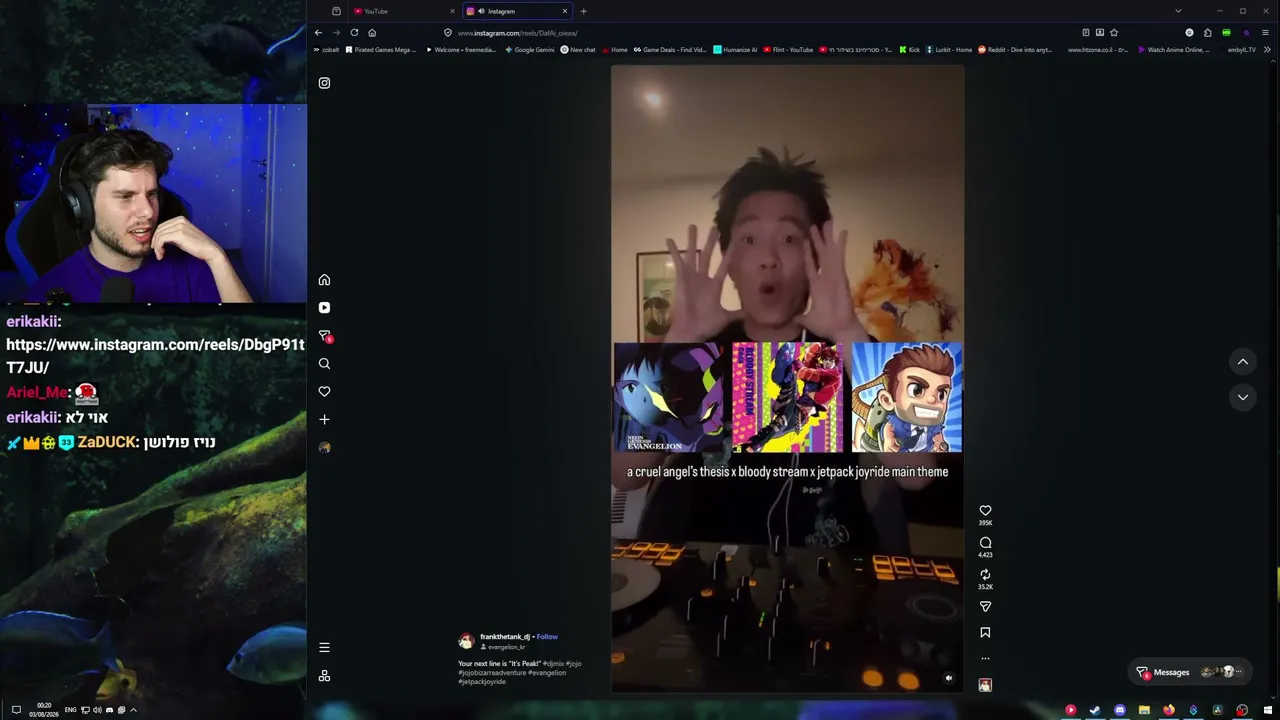The height and width of the screenshot is (720, 1280).
Task: Show more bookmarks with the overflow chevron
Action: point(1267,50)
